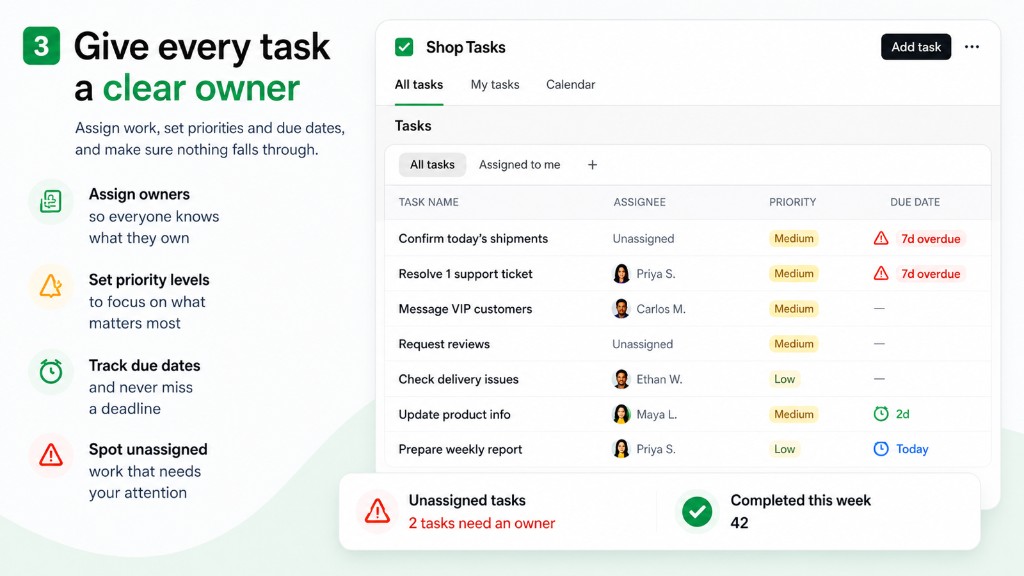Viewport: 1024px width, 576px height.
Task: Click the green Shop Tasks checkmark icon
Action: [404, 47]
